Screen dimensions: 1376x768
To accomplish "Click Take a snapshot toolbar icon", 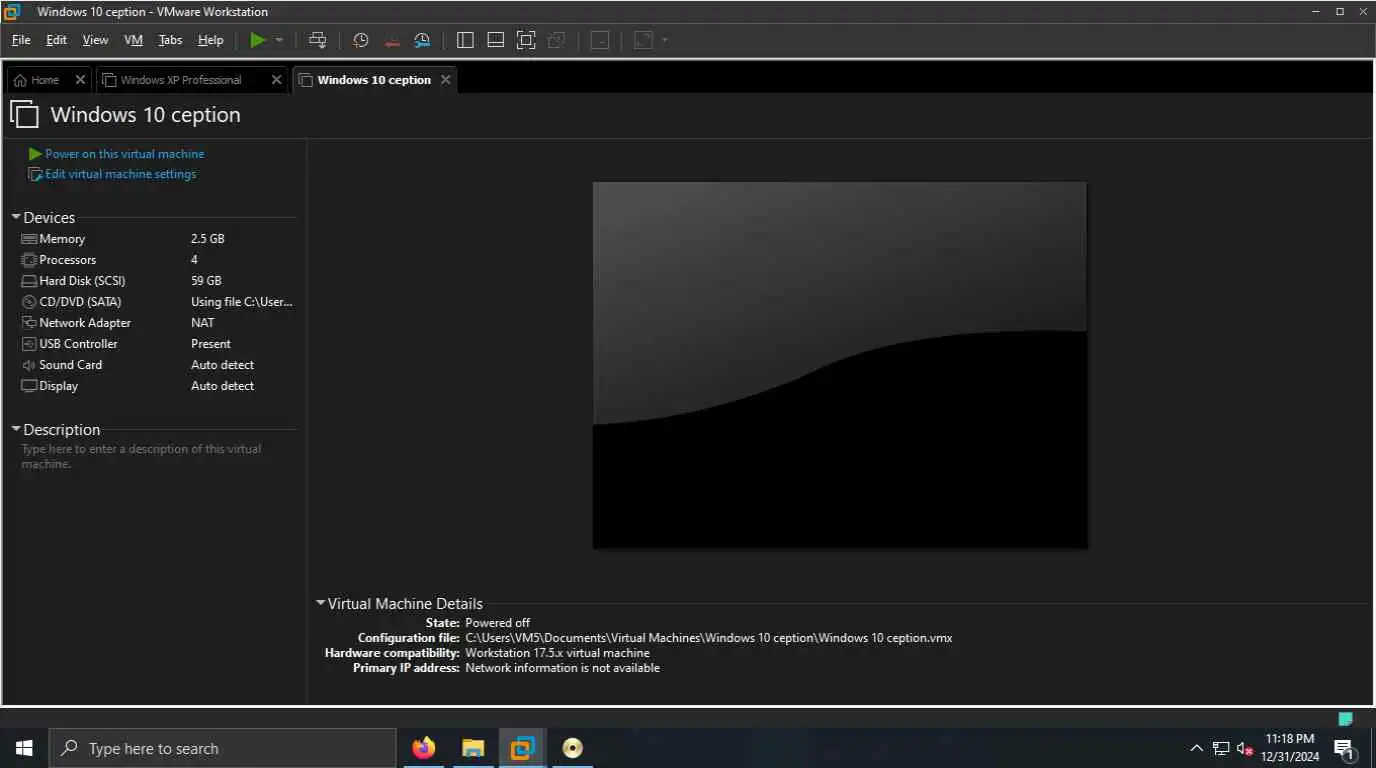I will pos(361,40).
